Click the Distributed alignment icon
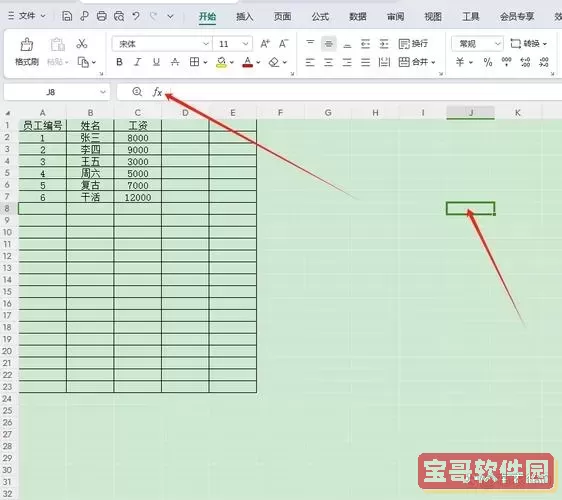The width and height of the screenshot is (562, 500). 384,62
